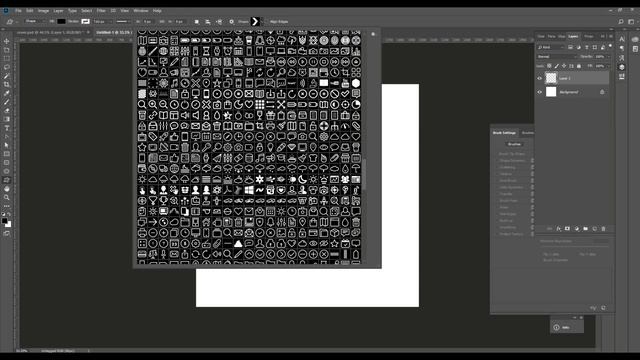Hide the Background layer eye icon

point(540,92)
